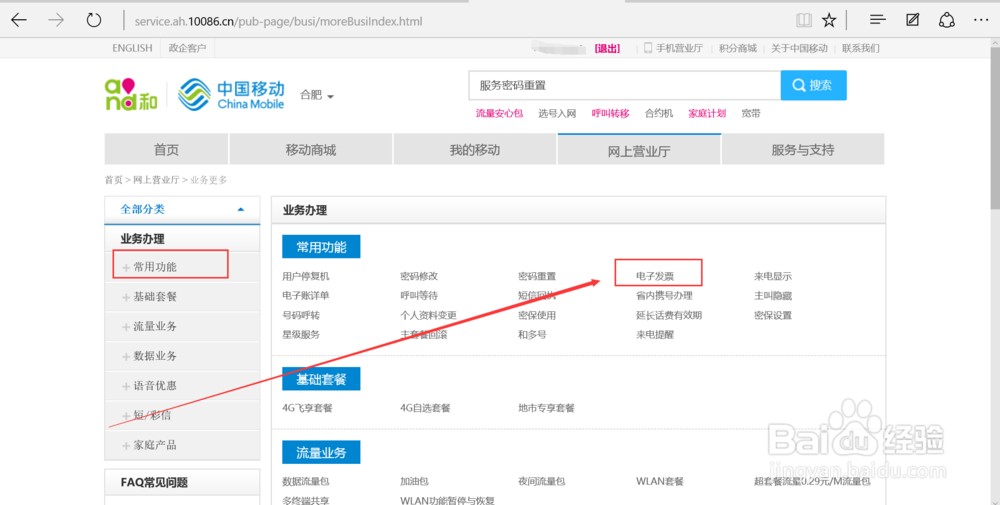
Task: Open reading view book icon
Action: [804, 20]
